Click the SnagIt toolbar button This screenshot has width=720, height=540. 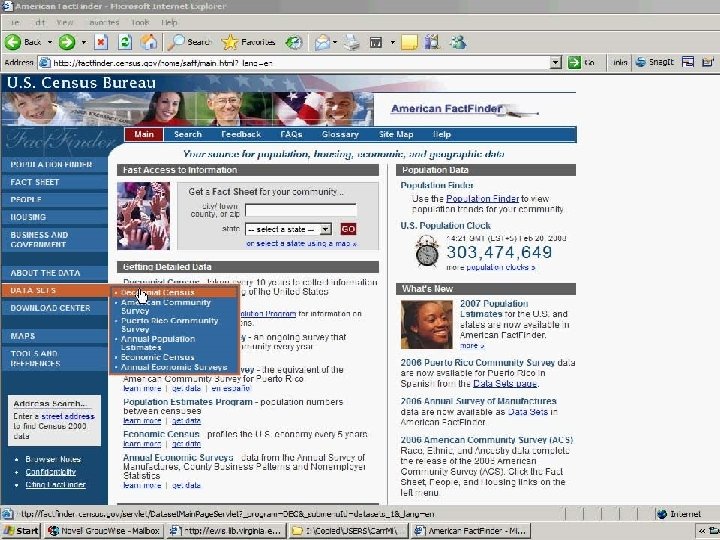[x=655, y=62]
